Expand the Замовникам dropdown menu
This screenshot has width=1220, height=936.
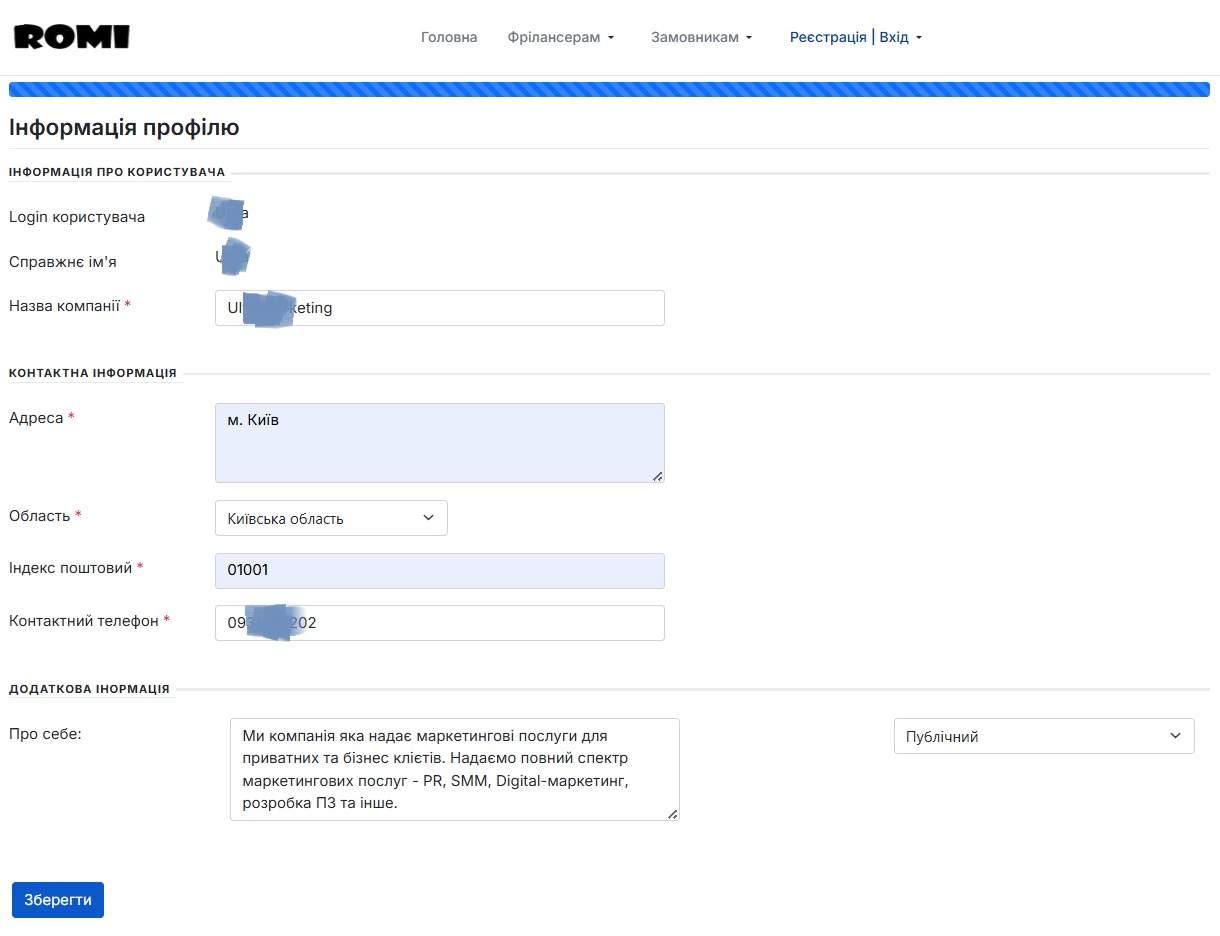tap(700, 37)
